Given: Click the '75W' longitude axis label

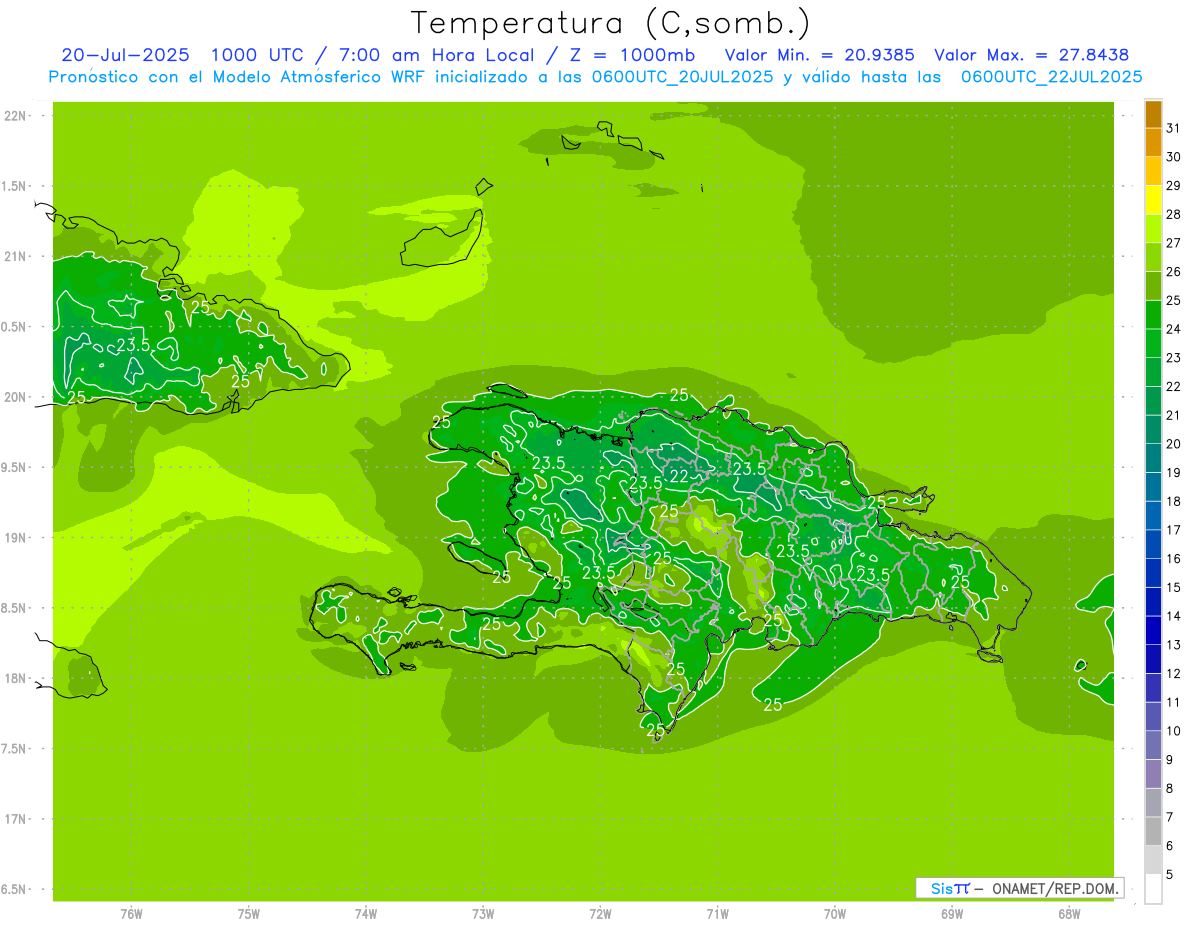Looking at the screenshot, I should 249,914.
